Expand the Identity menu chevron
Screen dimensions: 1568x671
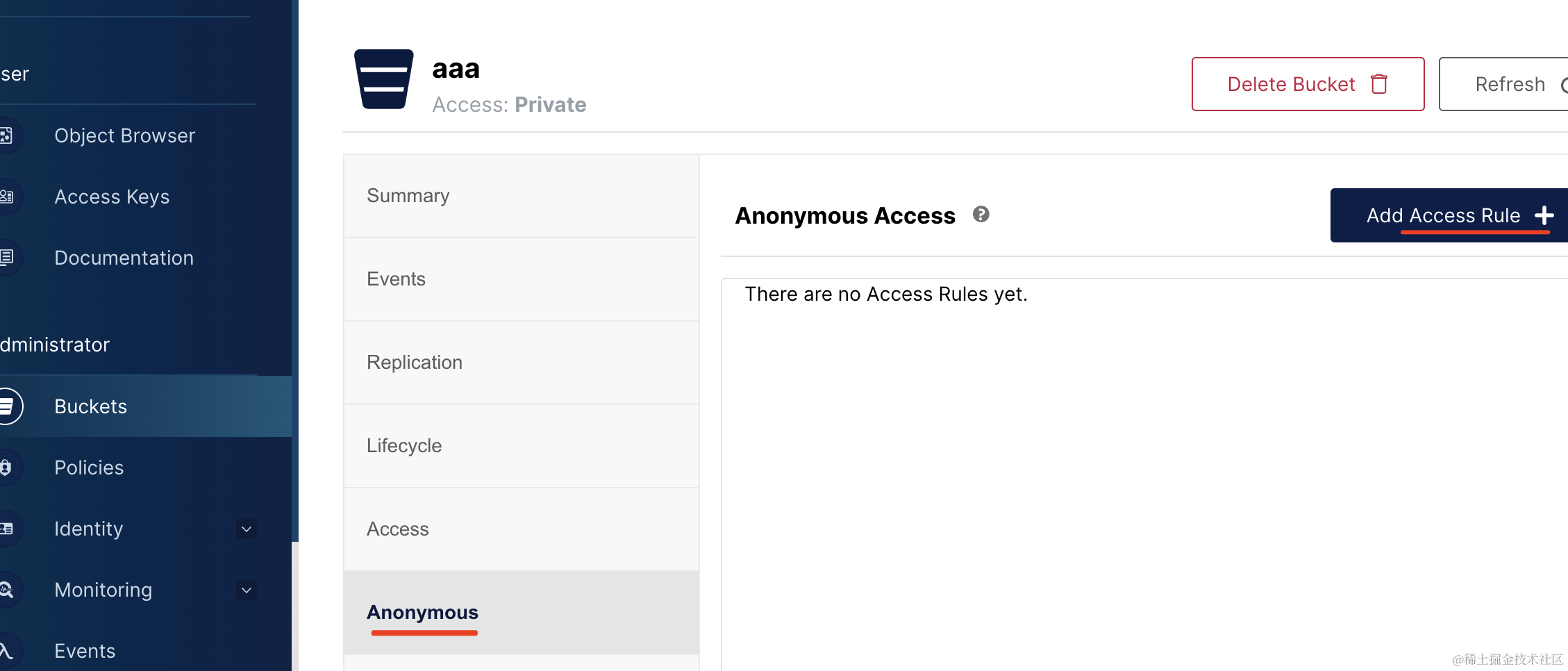coord(247,529)
